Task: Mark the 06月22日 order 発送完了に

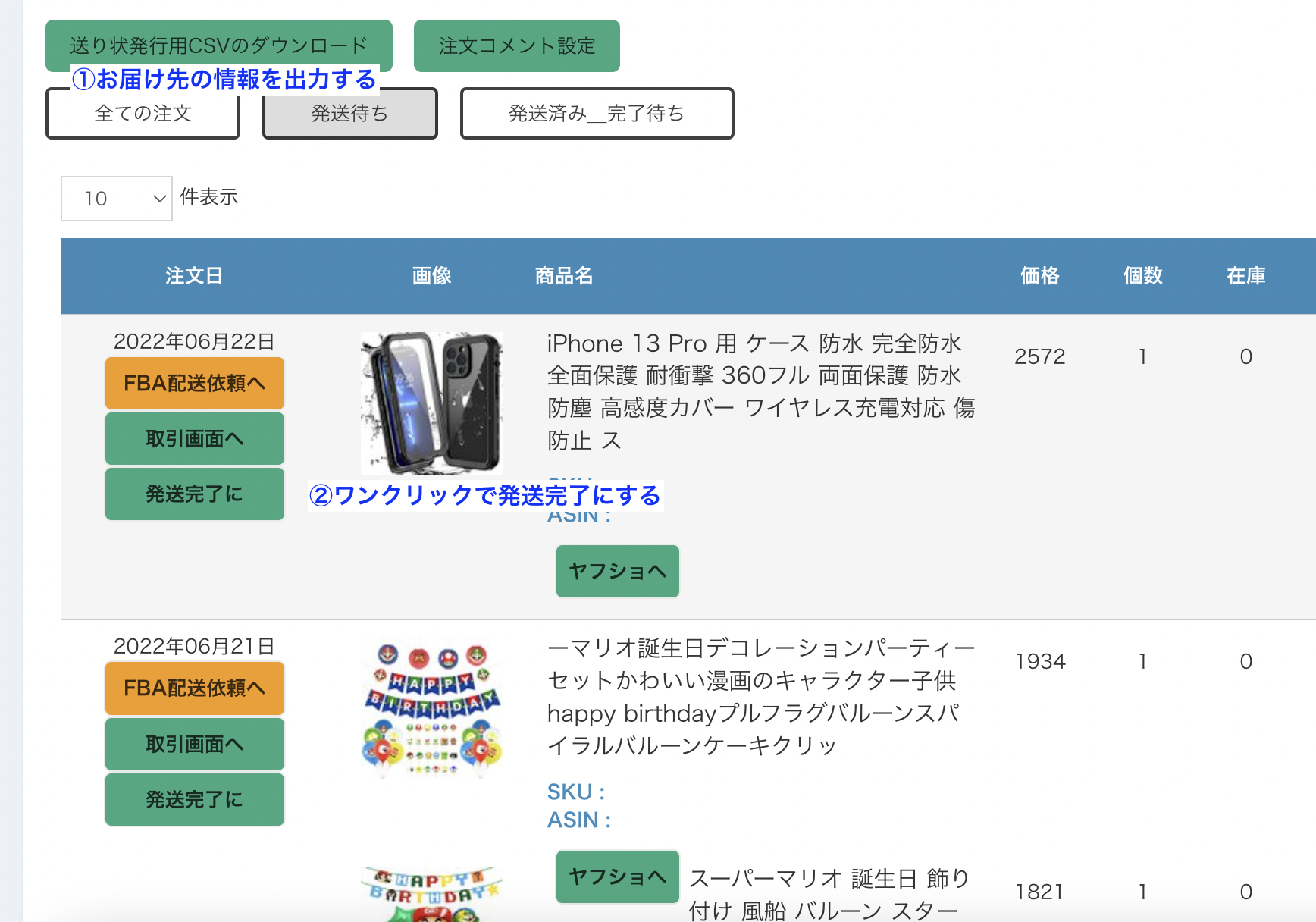Action: point(195,494)
